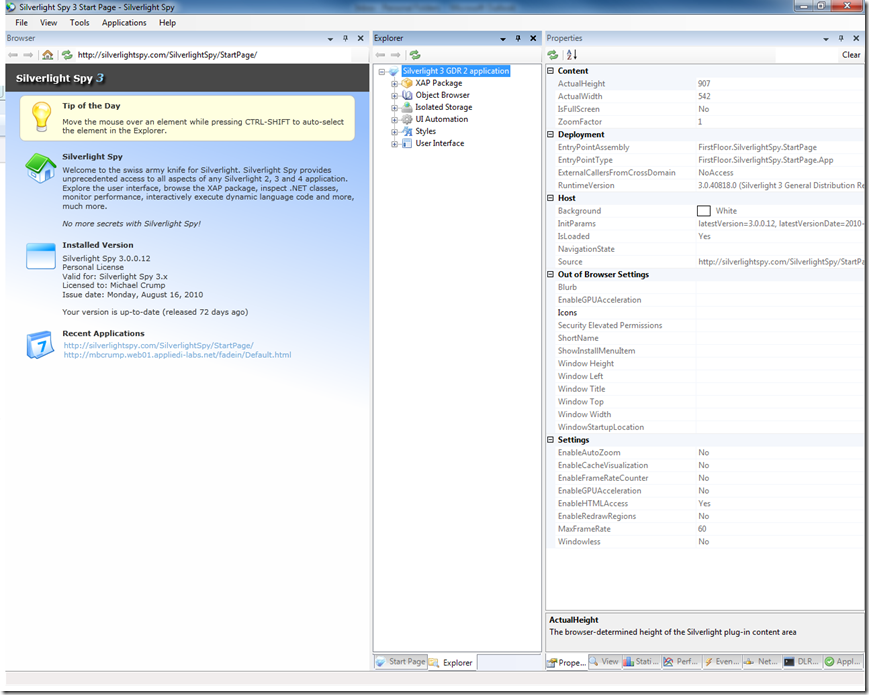Refresh the Explorer tree

(x=415, y=55)
